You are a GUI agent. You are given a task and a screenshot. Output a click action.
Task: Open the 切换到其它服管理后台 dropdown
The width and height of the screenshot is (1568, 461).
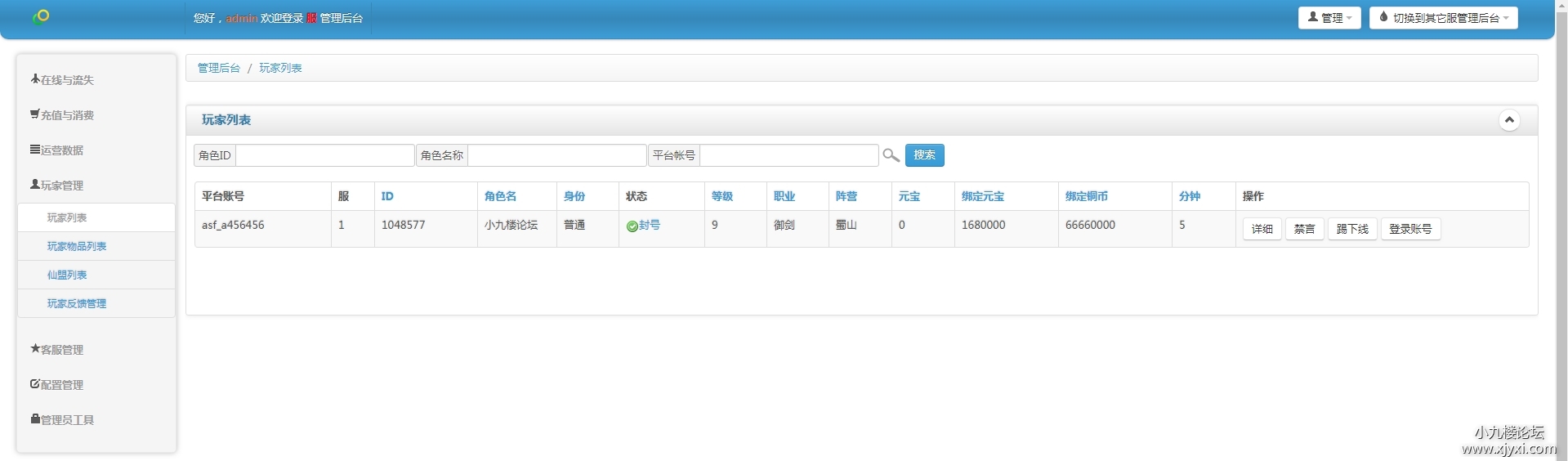coord(1443,18)
